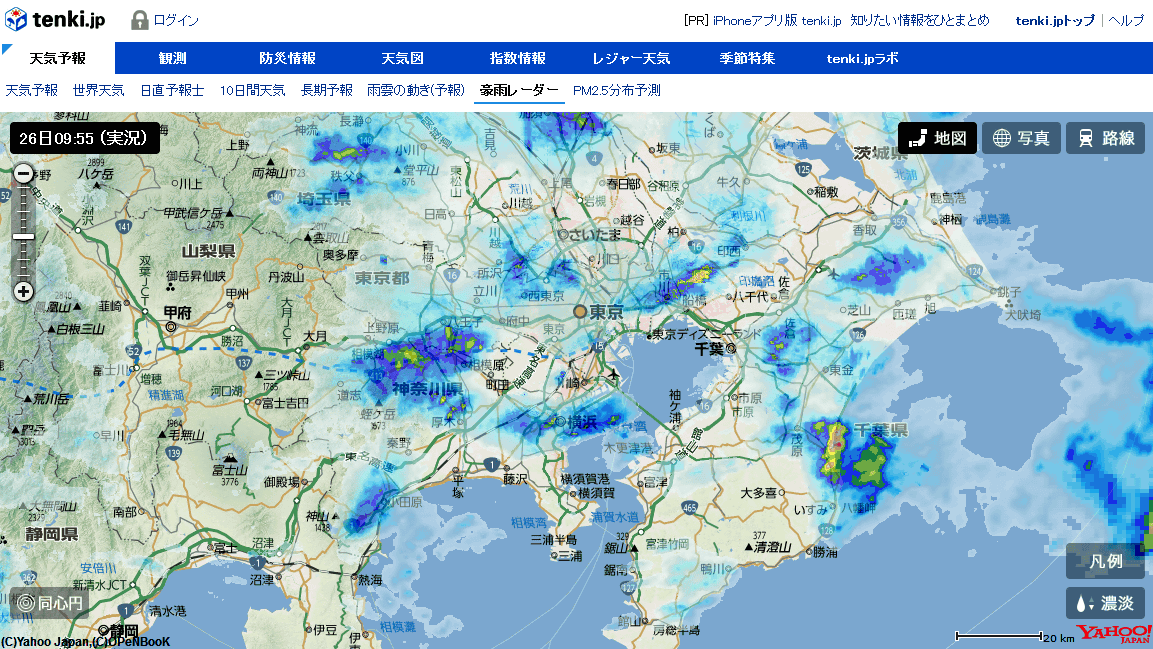Open the 凡例 rainfall legend panel
This screenshot has width=1153, height=649.
coord(1105,562)
